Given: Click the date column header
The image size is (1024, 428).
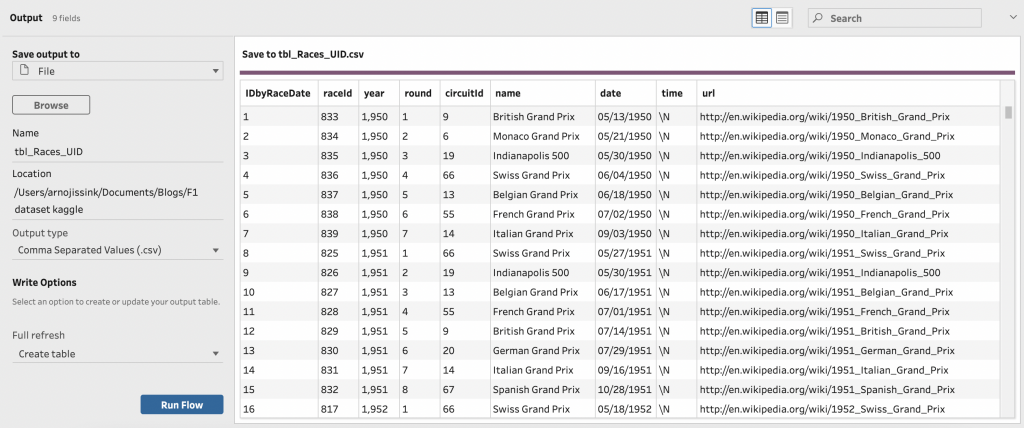Looking at the screenshot, I should pyautogui.click(x=610, y=93).
